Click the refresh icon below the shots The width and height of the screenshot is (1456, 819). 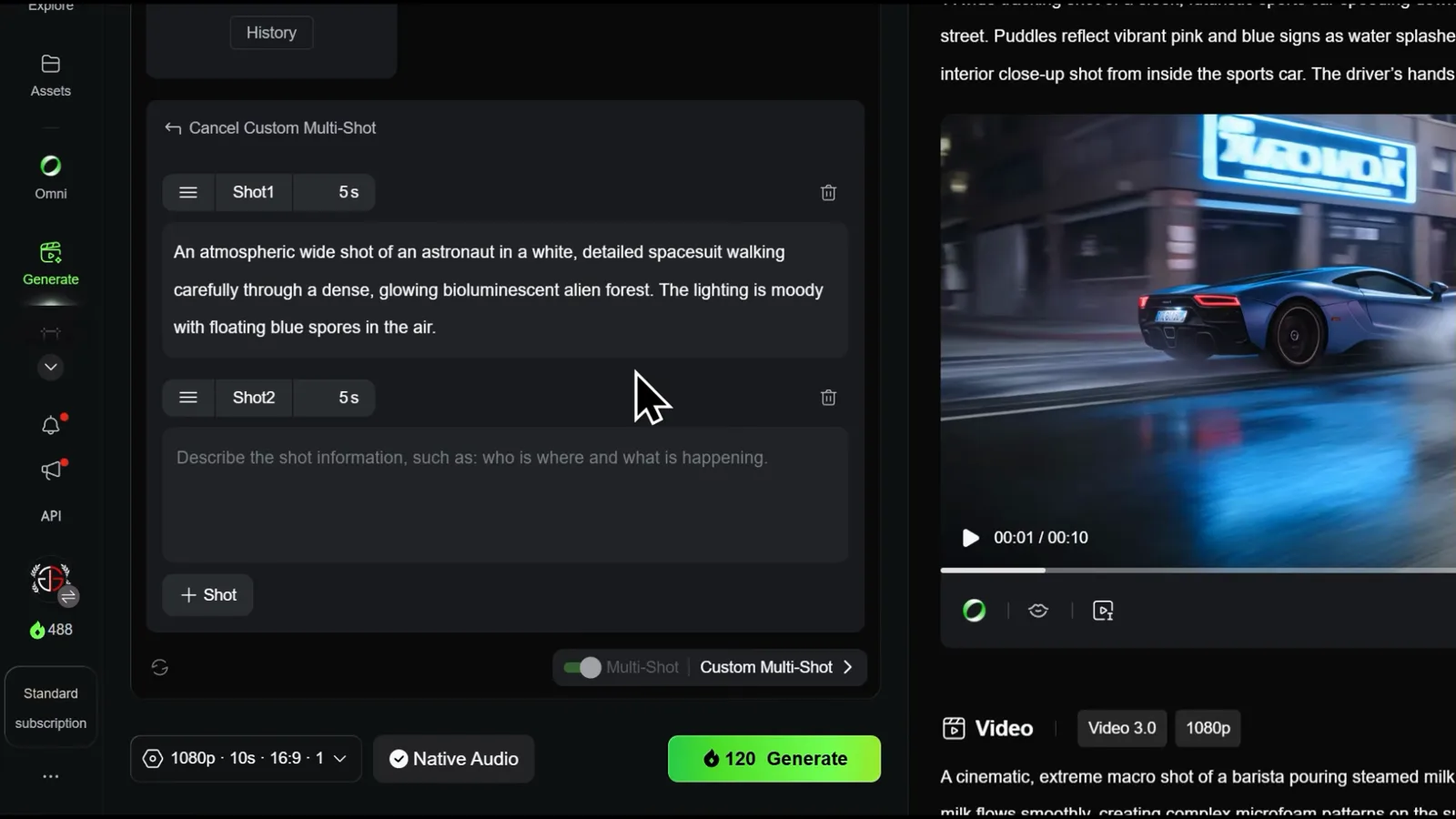(x=160, y=667)
